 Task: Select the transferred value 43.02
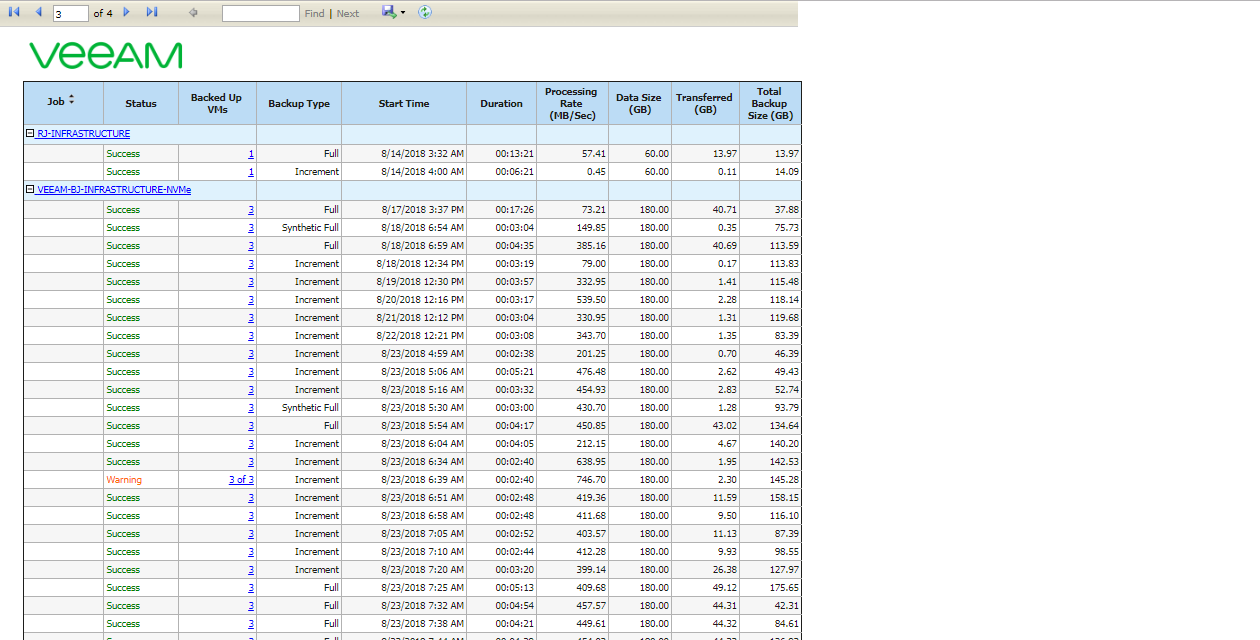[724, 426]
